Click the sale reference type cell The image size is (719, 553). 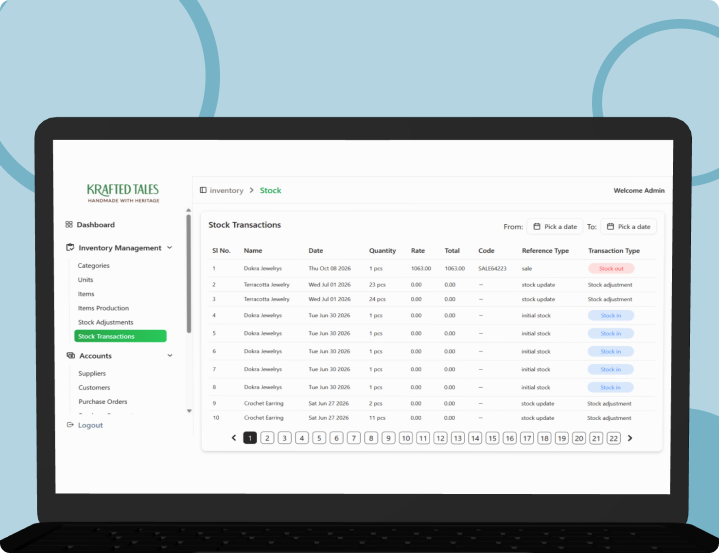coord(526,268)
